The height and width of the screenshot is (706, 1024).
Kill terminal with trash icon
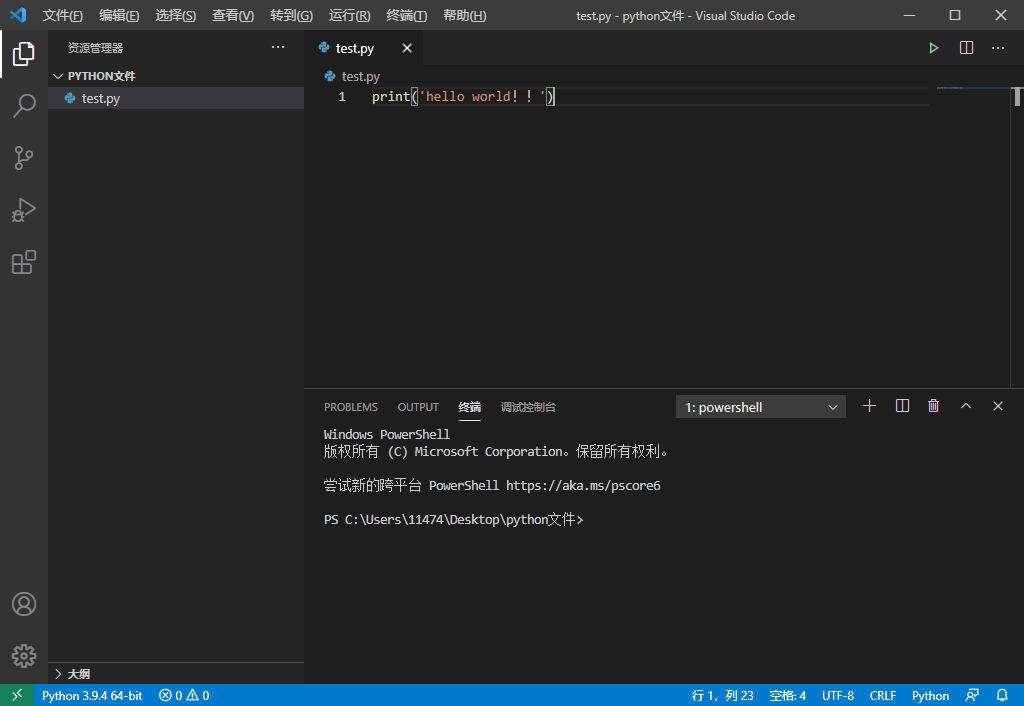(x=934, y=406)
